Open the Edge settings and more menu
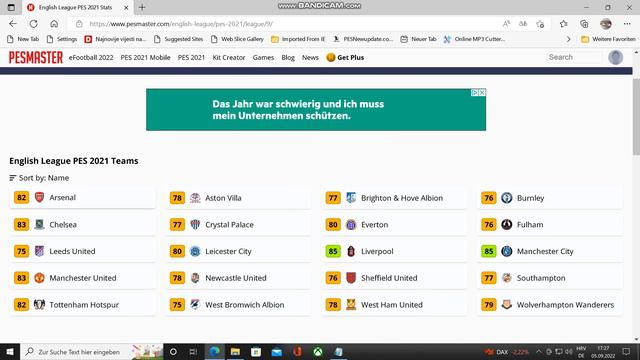Image resolution: width=640 pixels, height=360 pixels. [x=627, y=24]
